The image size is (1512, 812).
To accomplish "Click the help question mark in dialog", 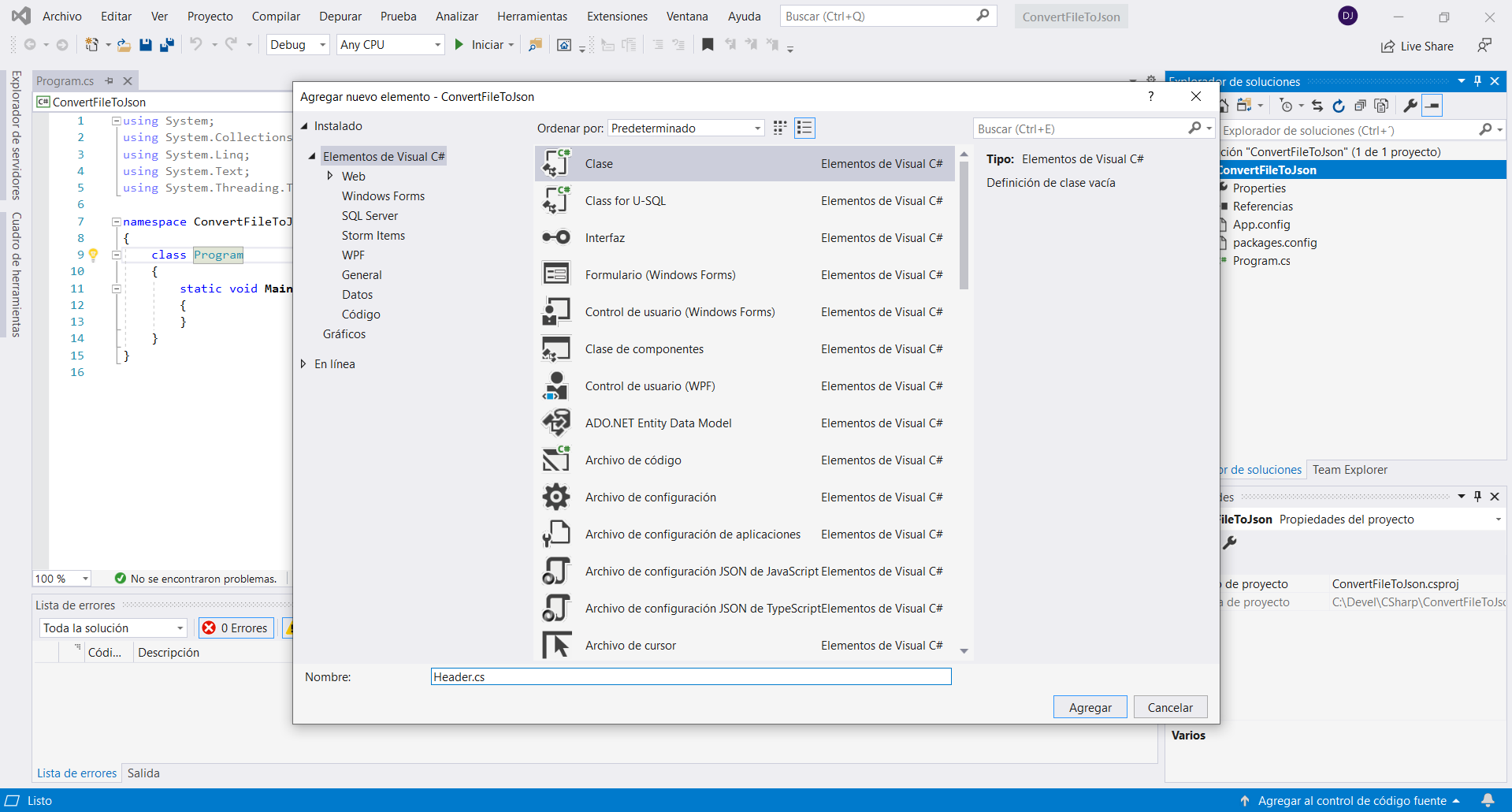I will (1150, 96).
